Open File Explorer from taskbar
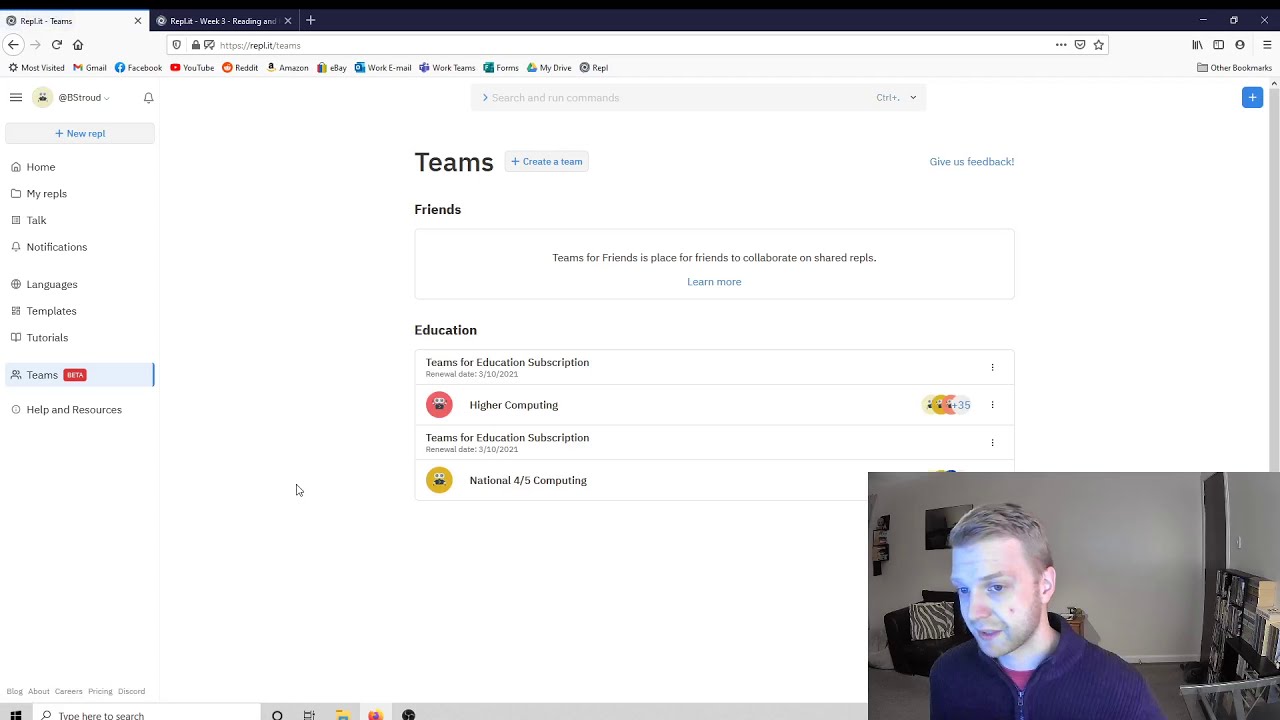1280x720 pixels. pyautogui.click(x=342, y=715)
